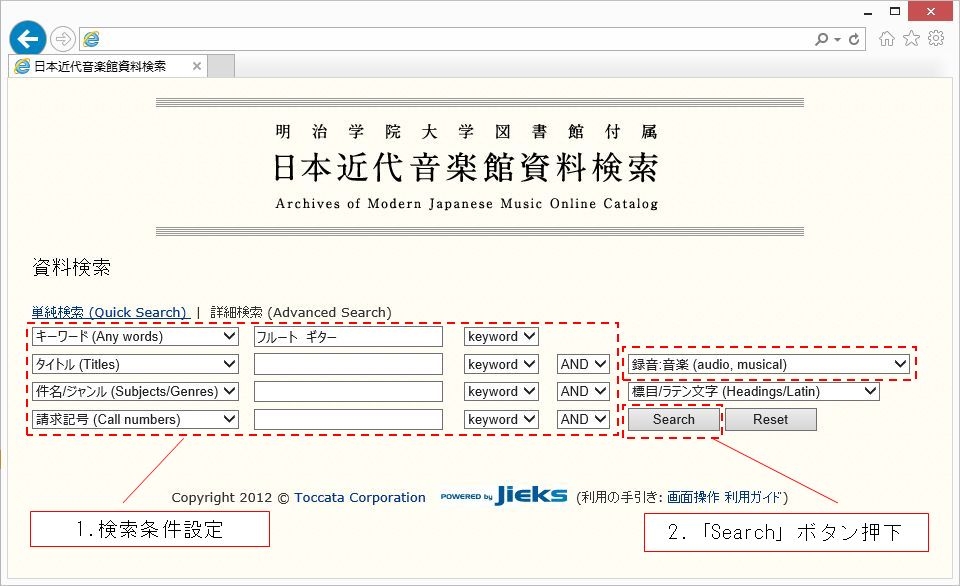
Task: Open browser settings gear icon
Action: [936, 39]
